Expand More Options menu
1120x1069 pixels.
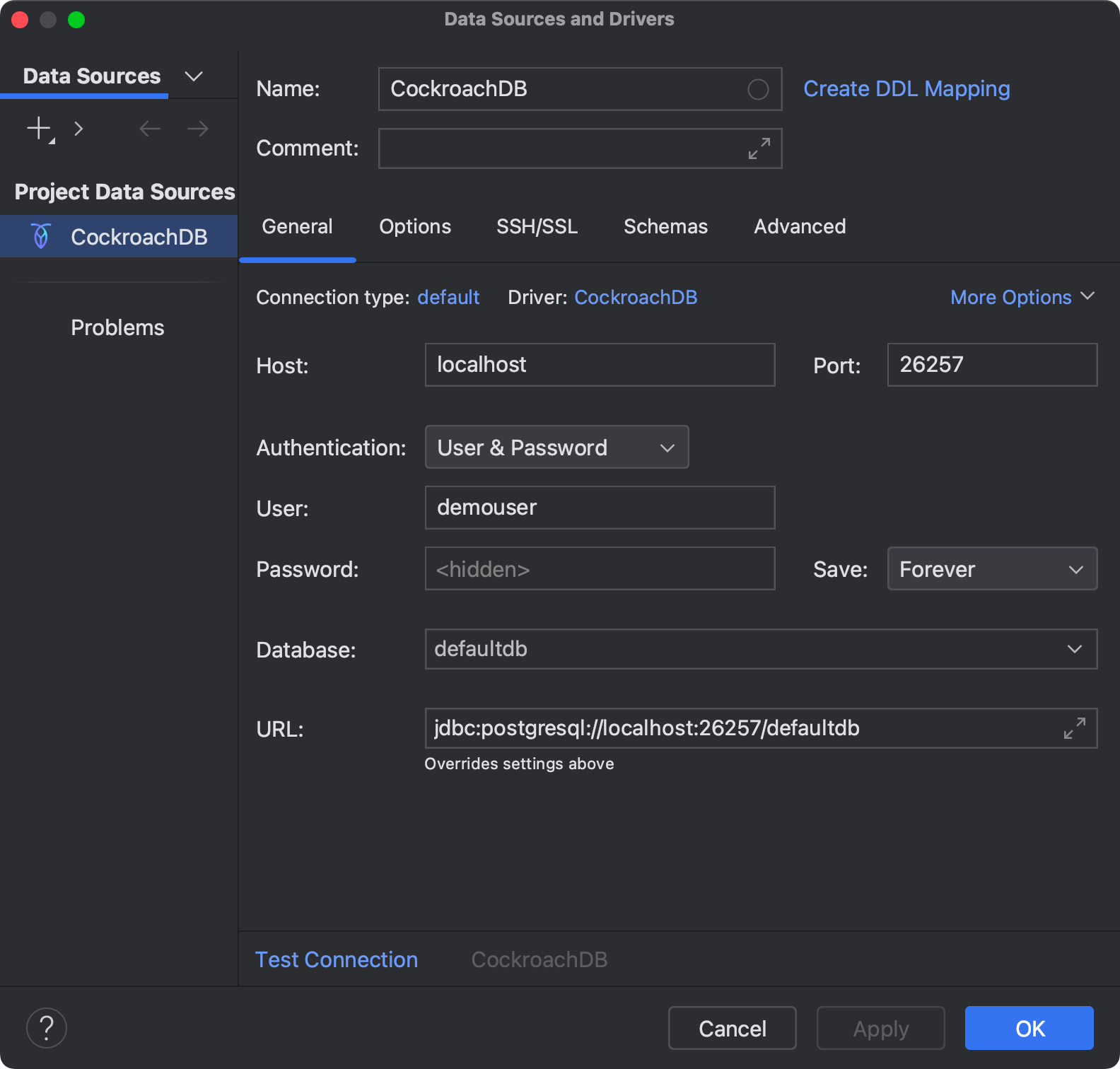(1022, 298)
